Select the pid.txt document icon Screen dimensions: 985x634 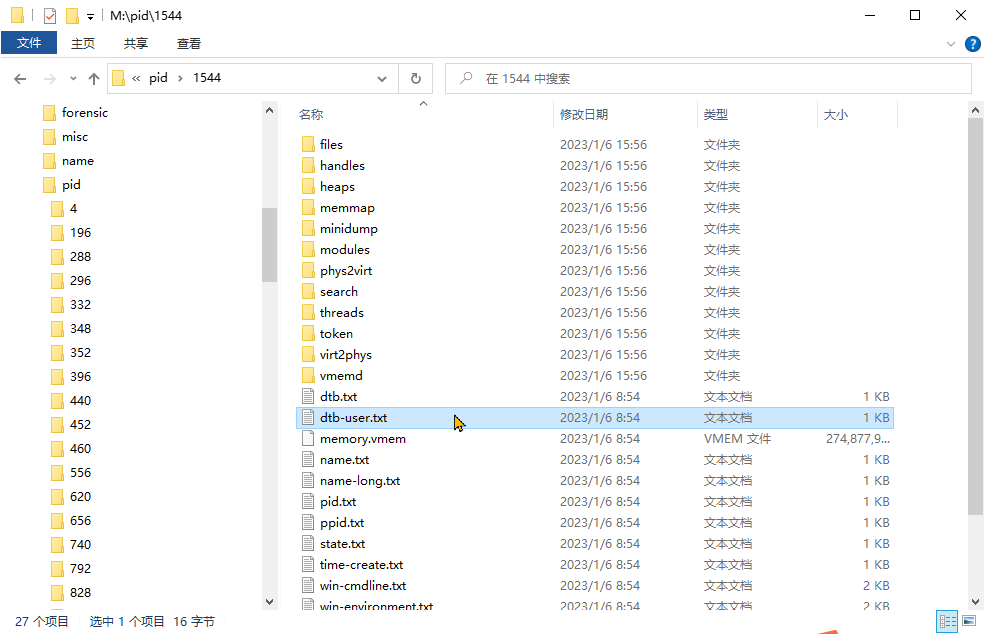pyautogui.click(x=308, y=501)
